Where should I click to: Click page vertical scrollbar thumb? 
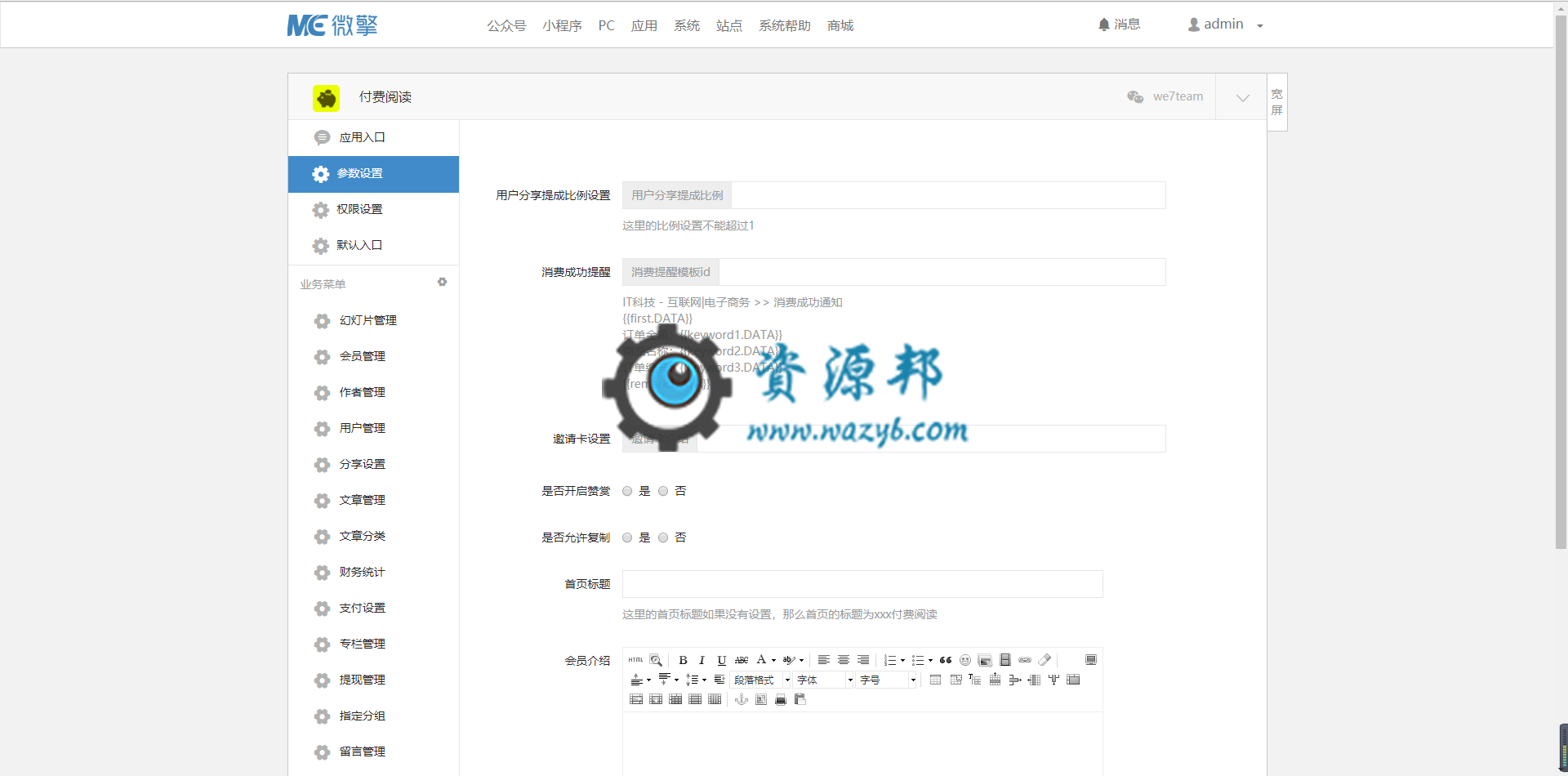coord(1561,282)
